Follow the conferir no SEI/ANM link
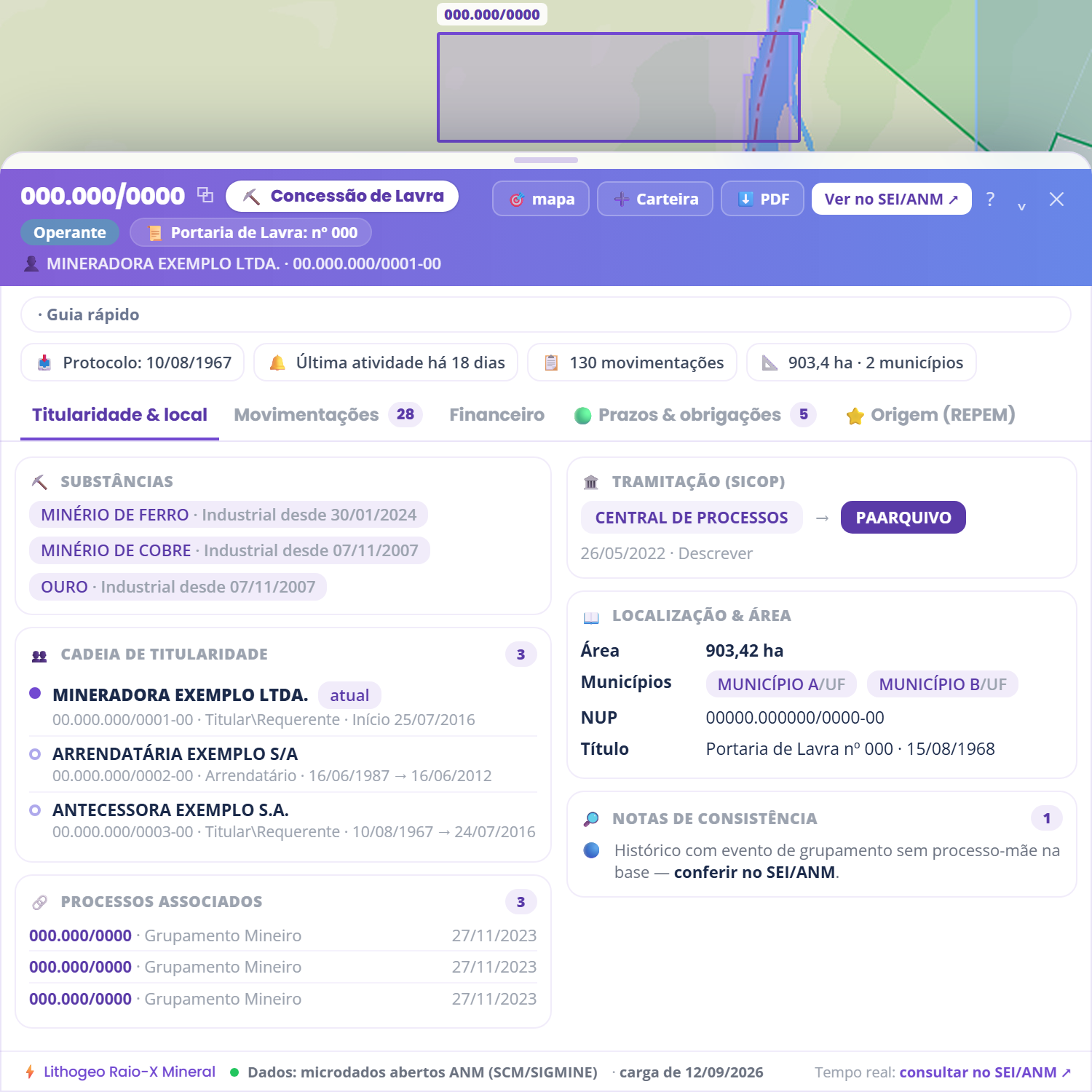 coord(754,872)
